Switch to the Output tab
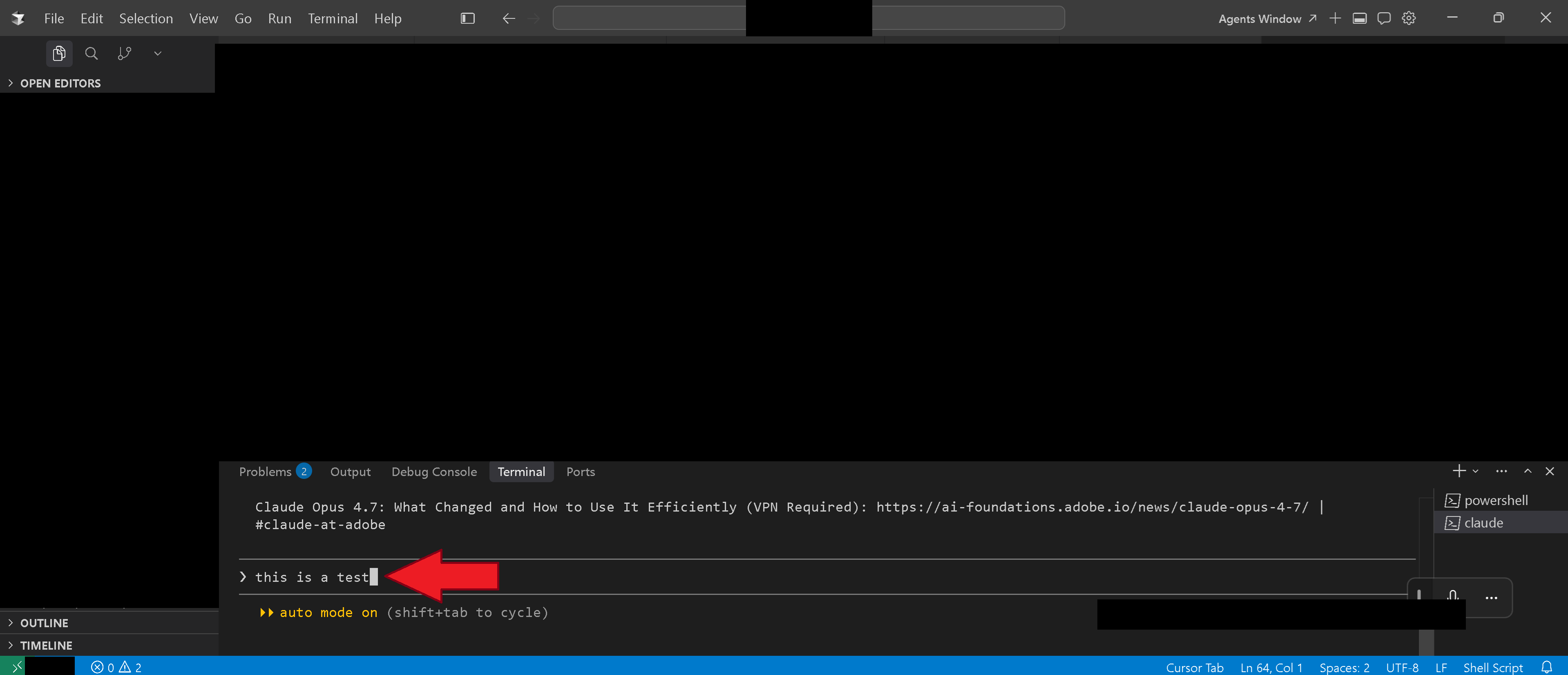The image size is (1568, 675). pyautogui.click(x=350, y=472)
